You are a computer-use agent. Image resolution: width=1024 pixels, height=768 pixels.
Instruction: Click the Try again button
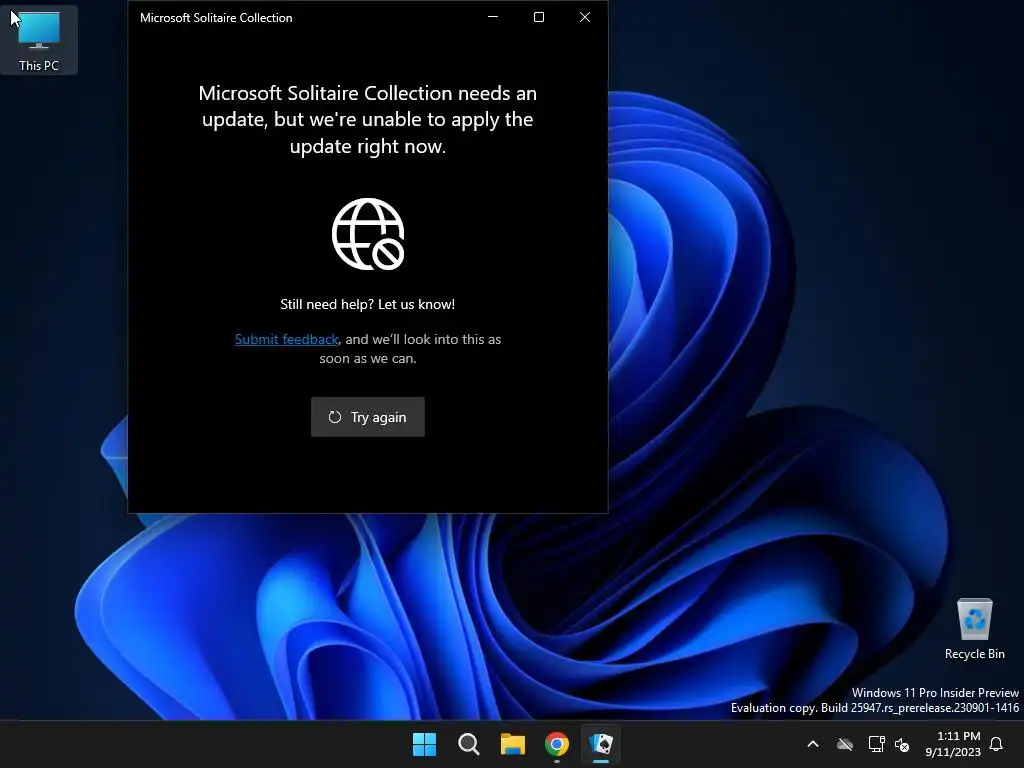[x=368, y=417]
